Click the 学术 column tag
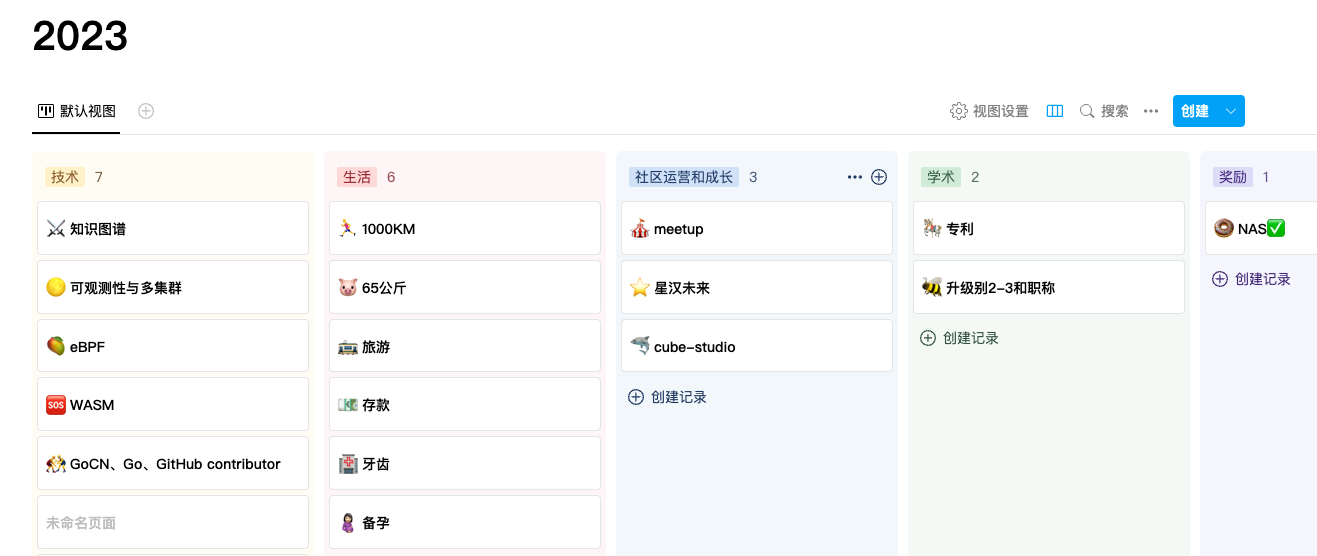This screenshot has width=1317, height=556. tap(941, 177)
